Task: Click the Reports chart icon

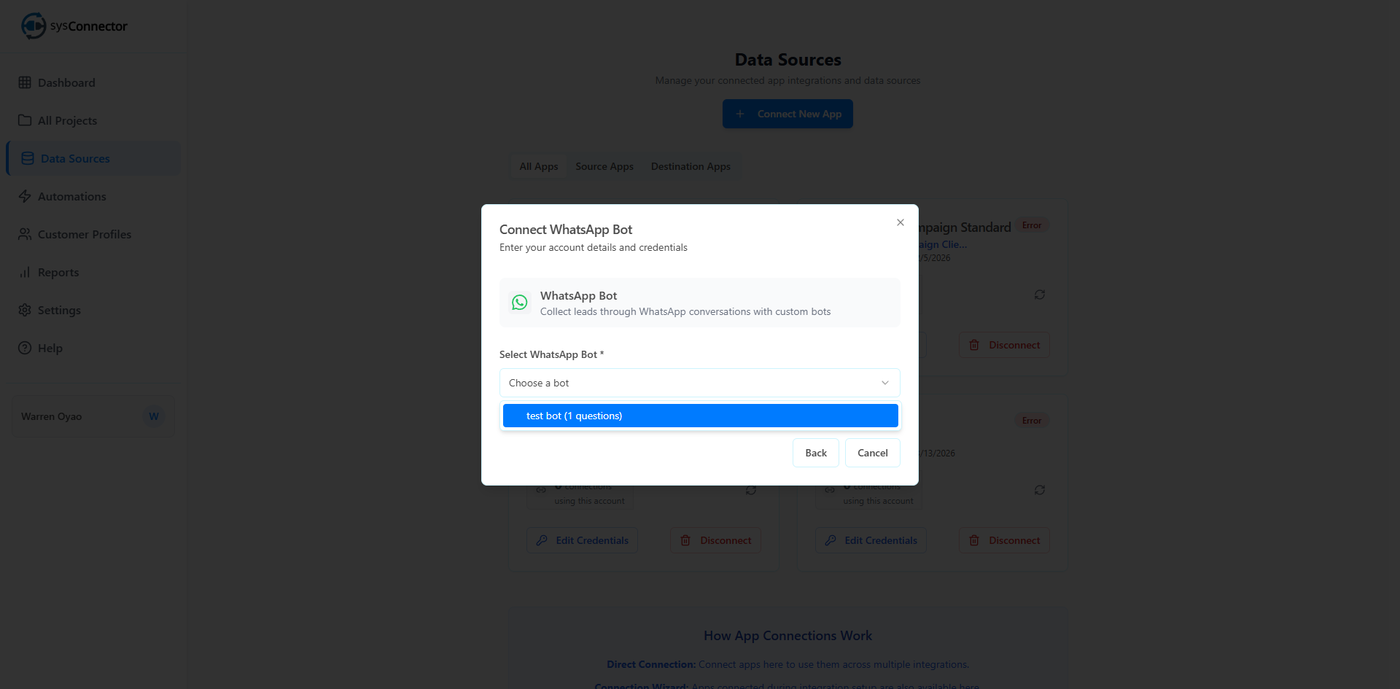Action: 25,273
